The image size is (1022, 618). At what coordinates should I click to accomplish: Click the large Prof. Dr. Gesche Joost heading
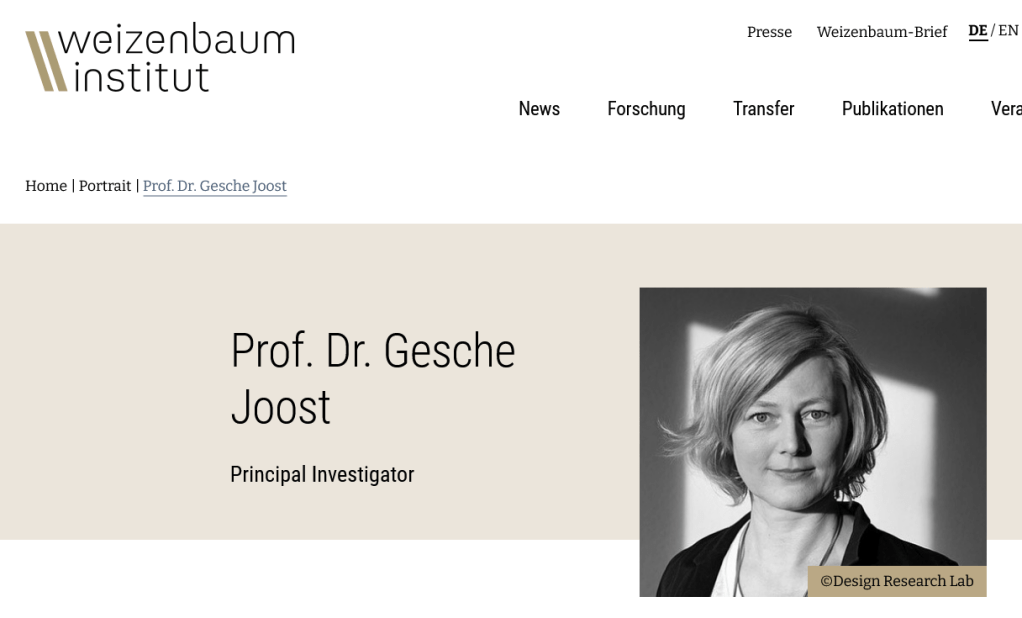(x=372, y=379)
